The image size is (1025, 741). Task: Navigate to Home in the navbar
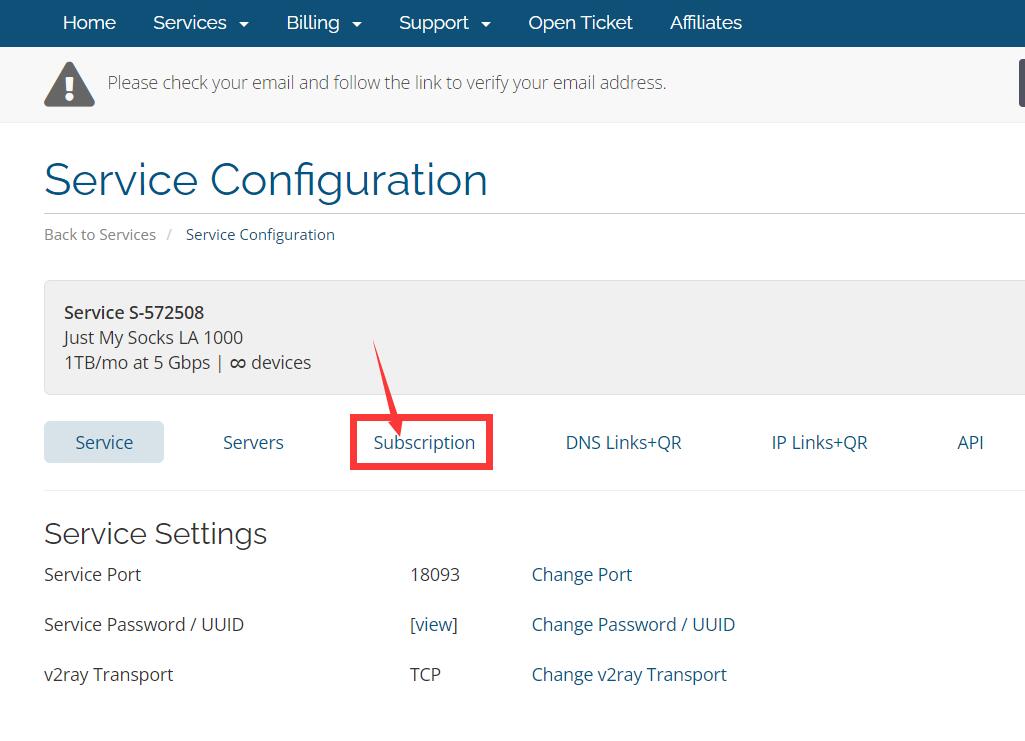point(89,23)
